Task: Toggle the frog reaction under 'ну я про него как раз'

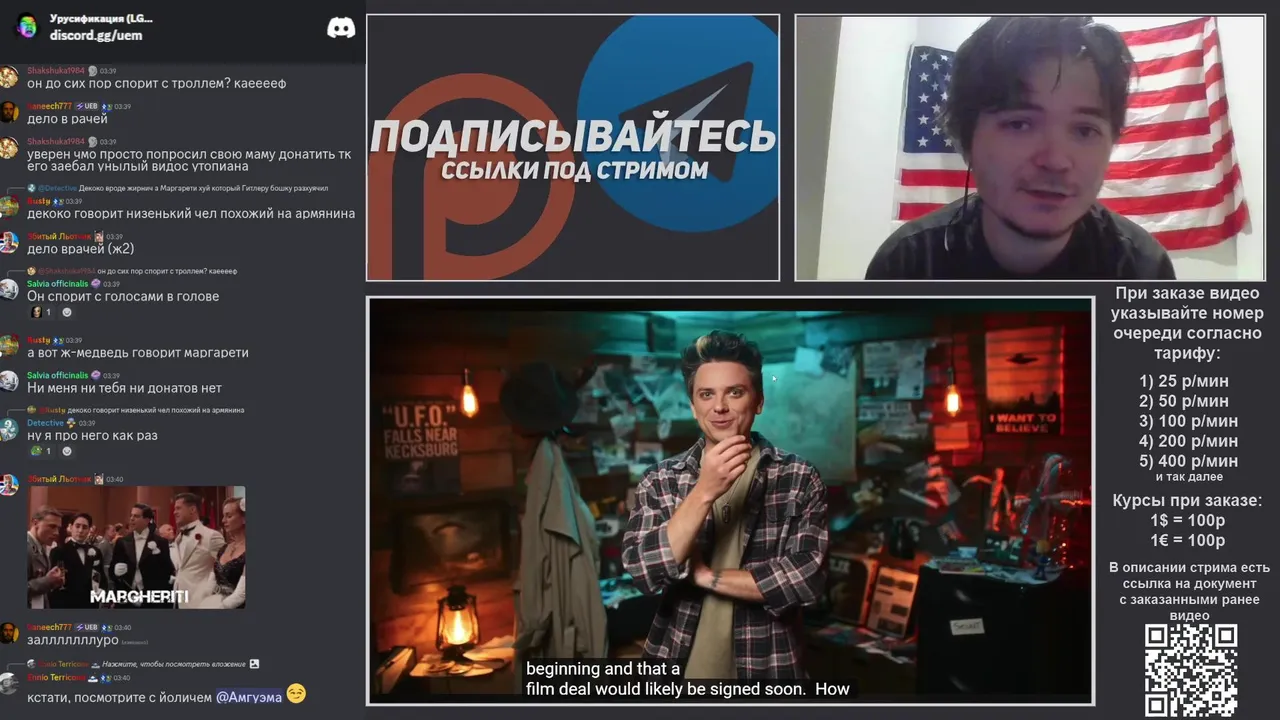Action: [41, 451]
